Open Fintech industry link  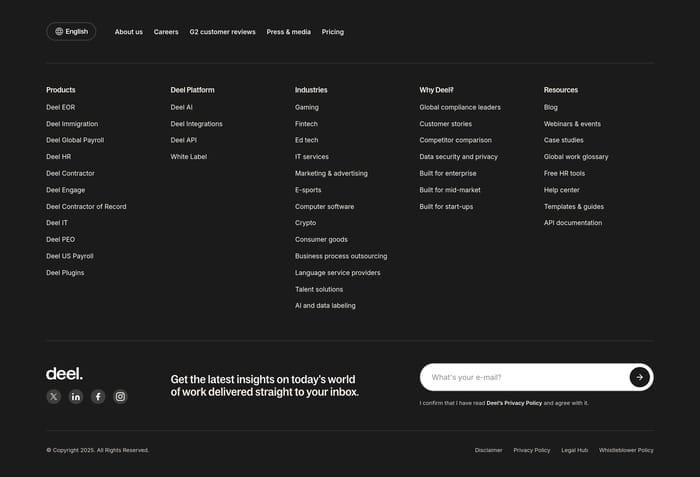pyautogui.click(x=306, y=124)
